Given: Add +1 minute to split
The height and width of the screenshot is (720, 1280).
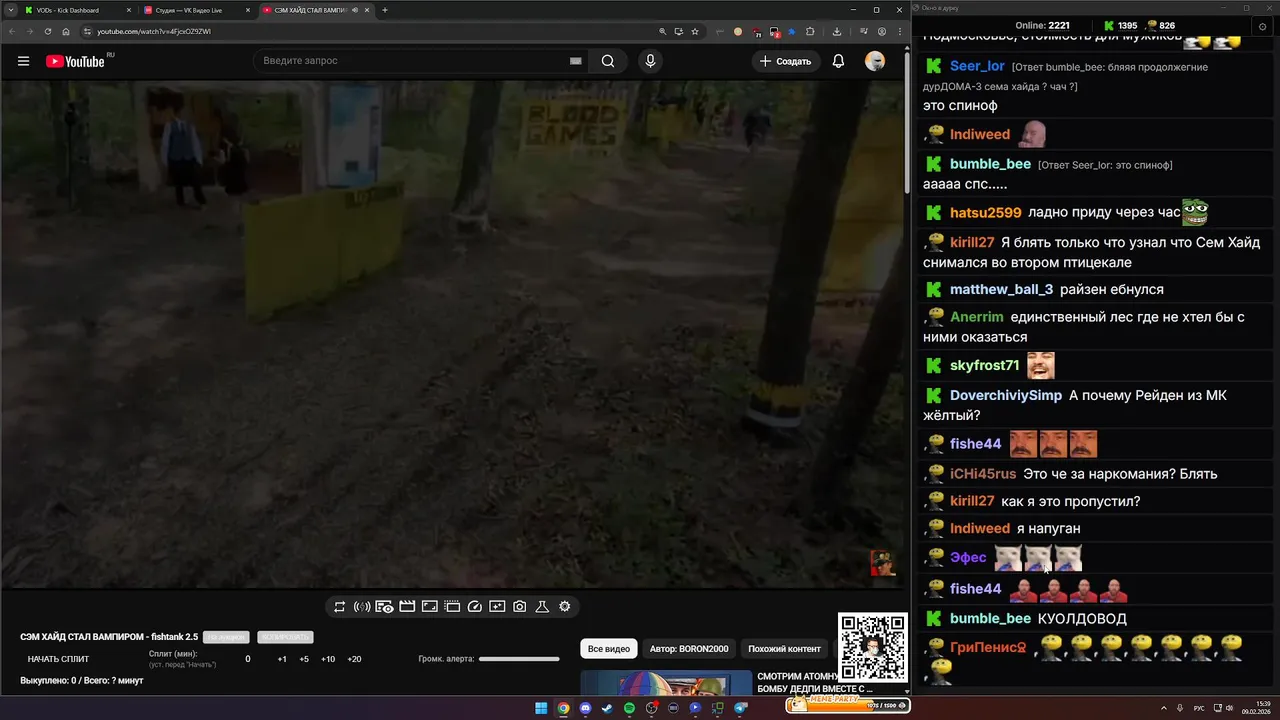Looking at the screenshot, I should coord(282,659).
